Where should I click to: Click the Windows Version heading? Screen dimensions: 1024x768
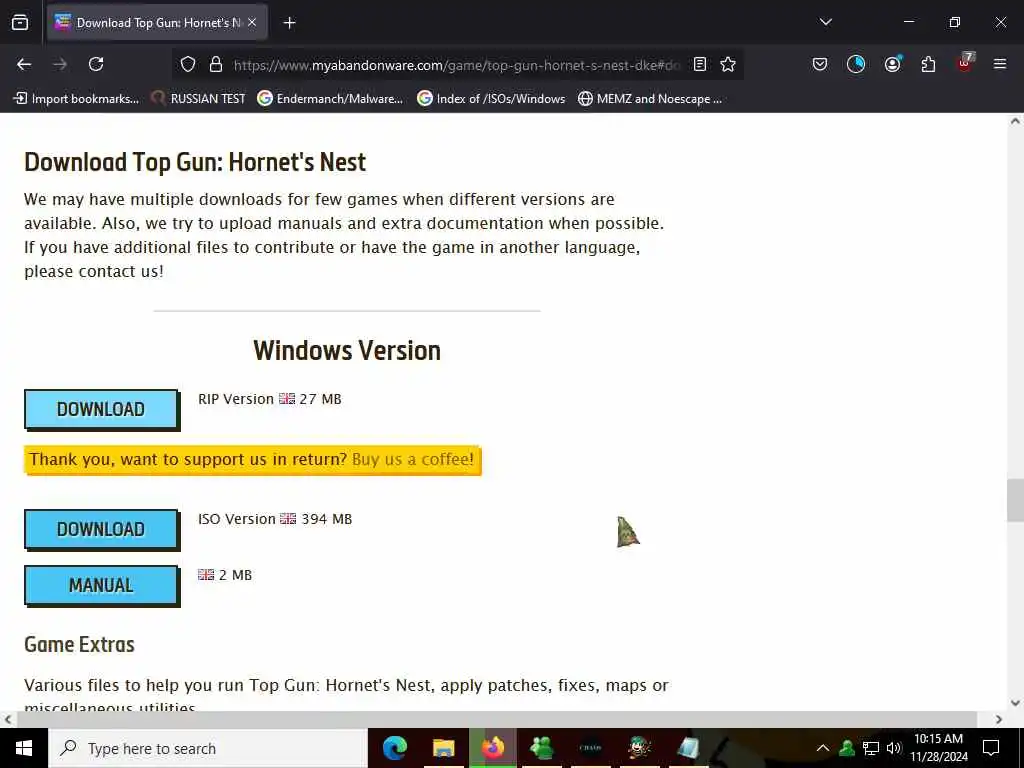[x=347, y=351]
